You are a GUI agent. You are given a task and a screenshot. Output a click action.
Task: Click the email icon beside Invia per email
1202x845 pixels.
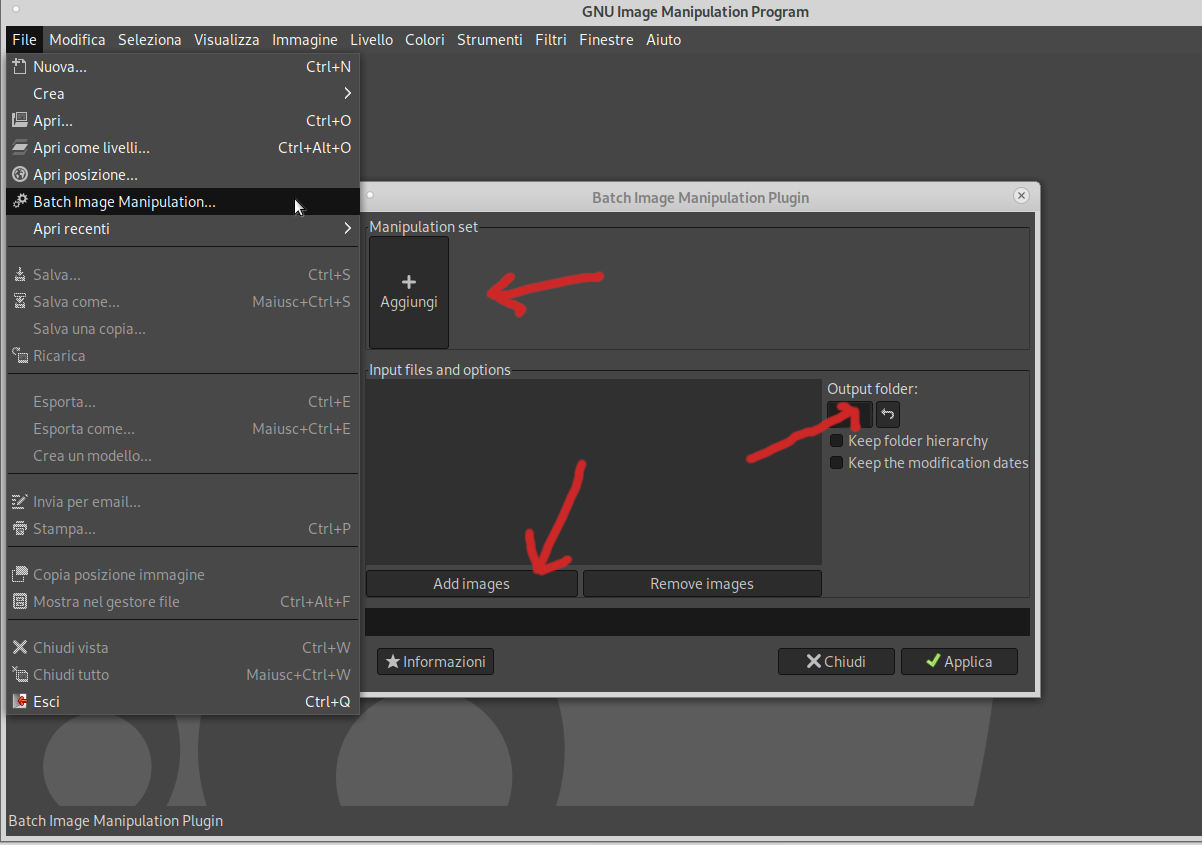pos(19,502)
